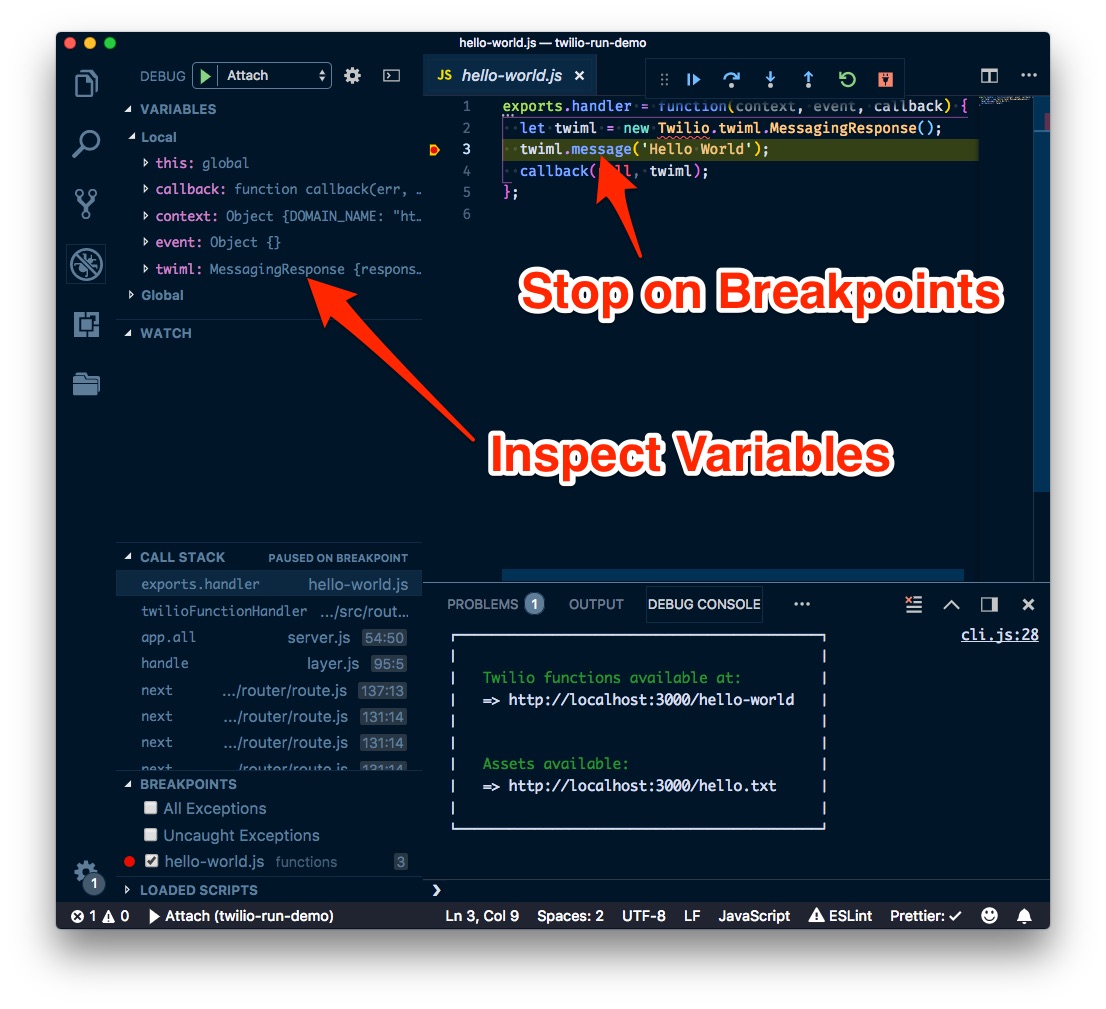Expand the twiml MessagingResponse variable

[x=145, y=269]
